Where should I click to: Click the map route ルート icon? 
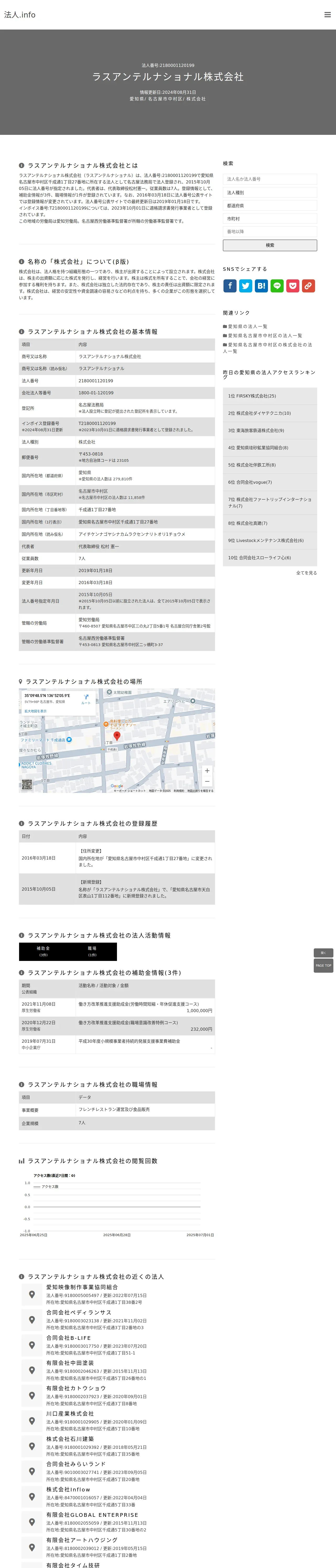tap(86, 699)
